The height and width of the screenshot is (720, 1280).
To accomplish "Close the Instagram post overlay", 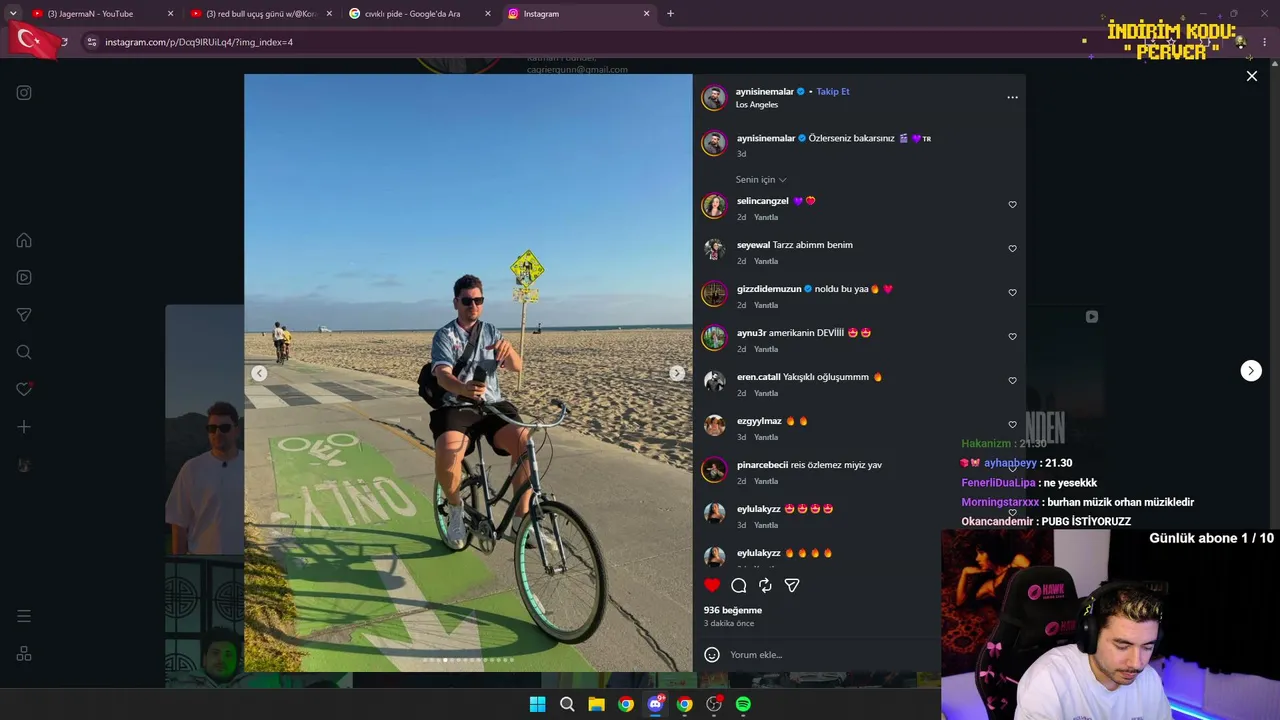I will point(1251,76).
